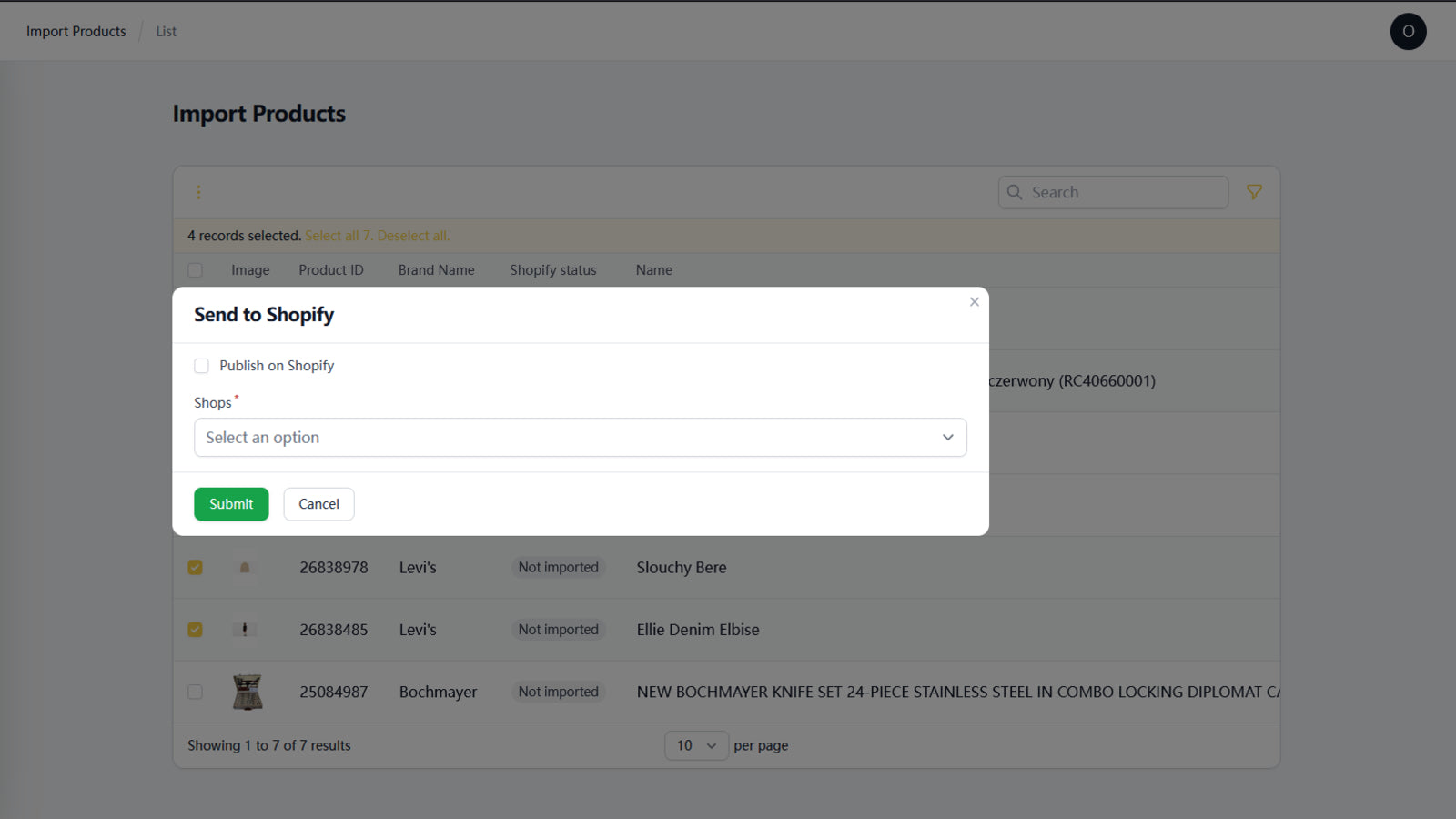Click Levi's brand in Slouchy Bere row

418,568
